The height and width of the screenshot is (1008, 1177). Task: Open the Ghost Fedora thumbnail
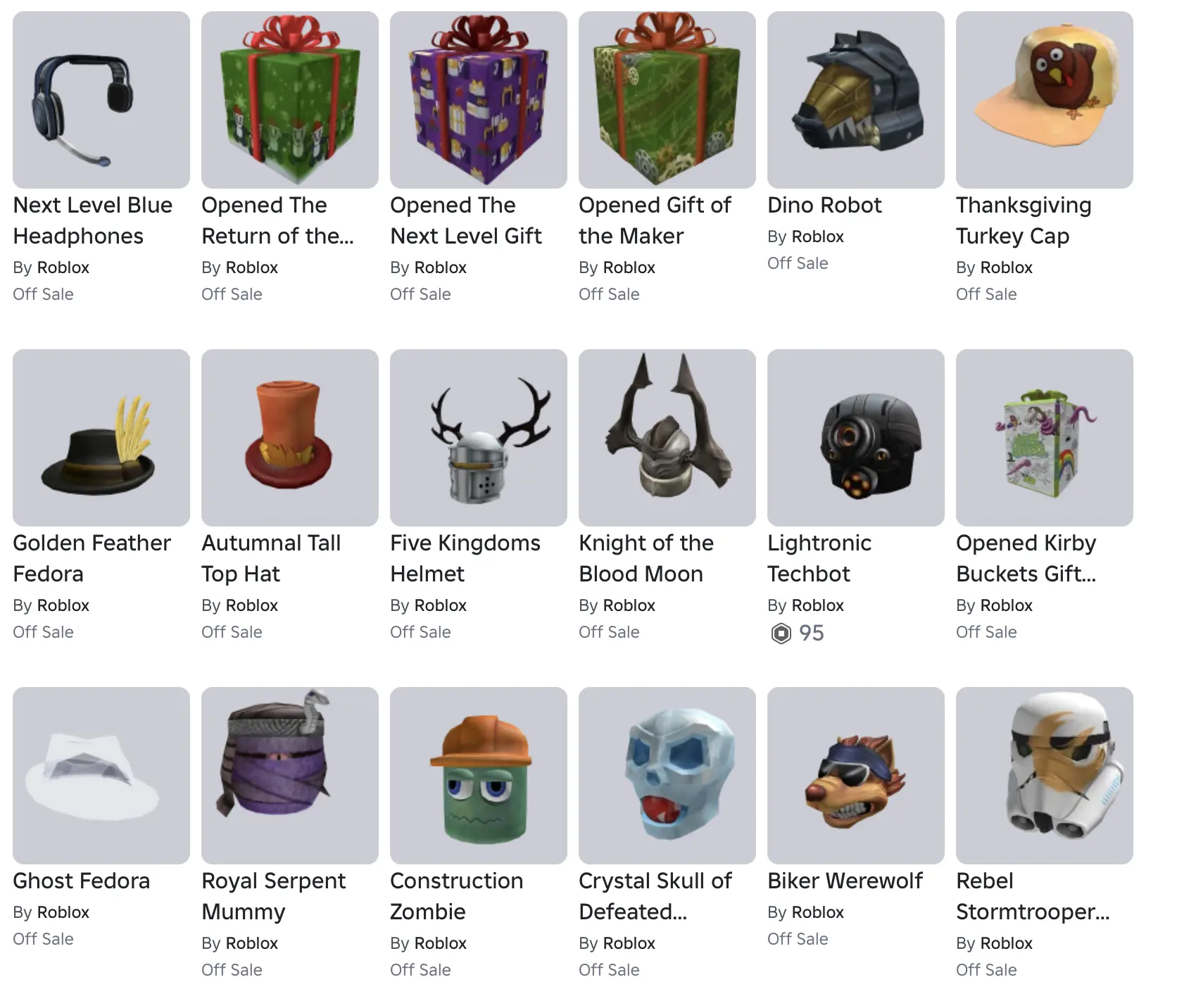pos(101,776)
